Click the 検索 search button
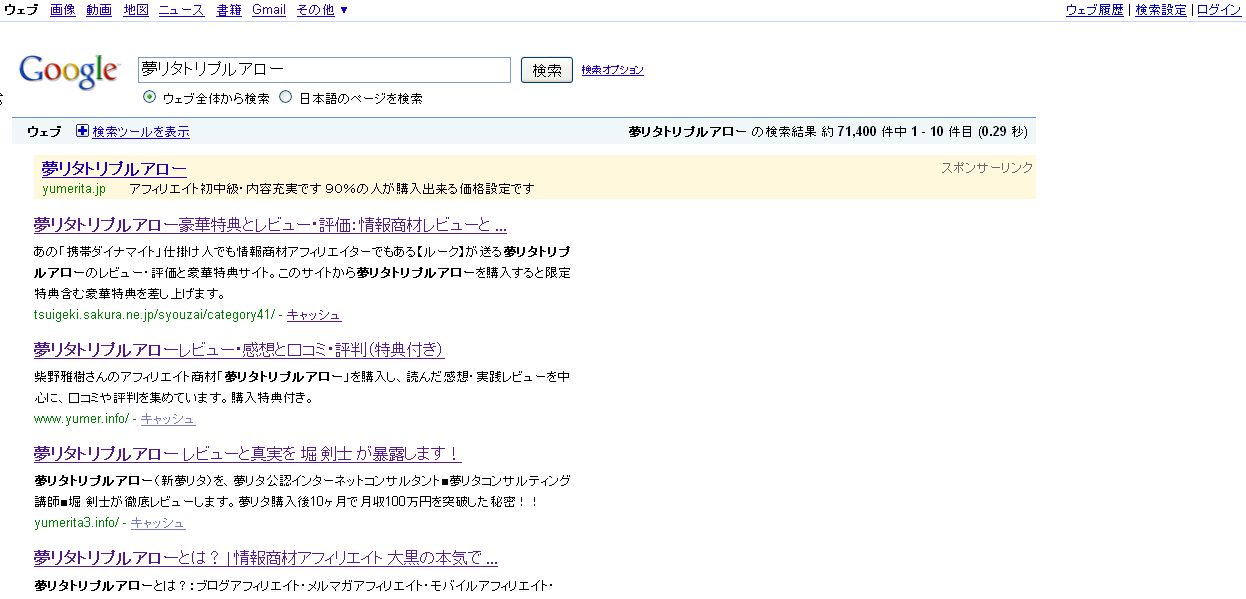This screenshot has width=1246, height=599. coord(547,70)
